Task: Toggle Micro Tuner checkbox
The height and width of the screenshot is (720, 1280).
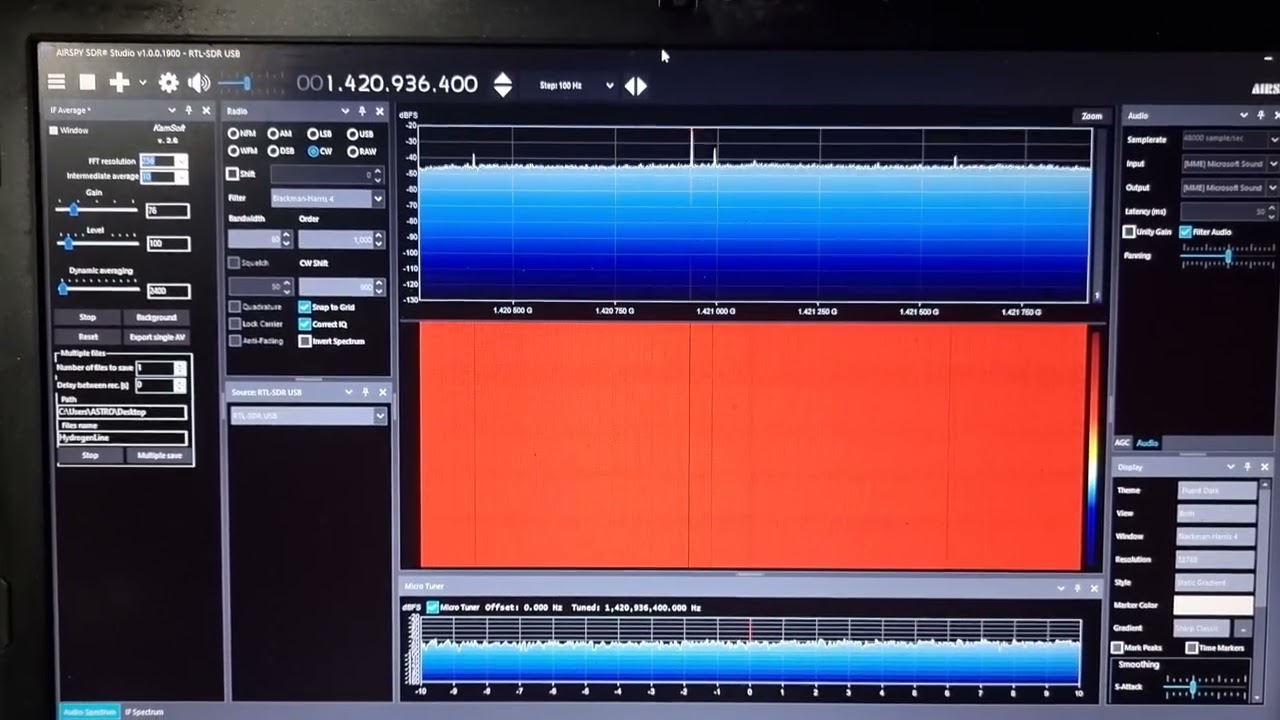Action: (x=432, y=607)
